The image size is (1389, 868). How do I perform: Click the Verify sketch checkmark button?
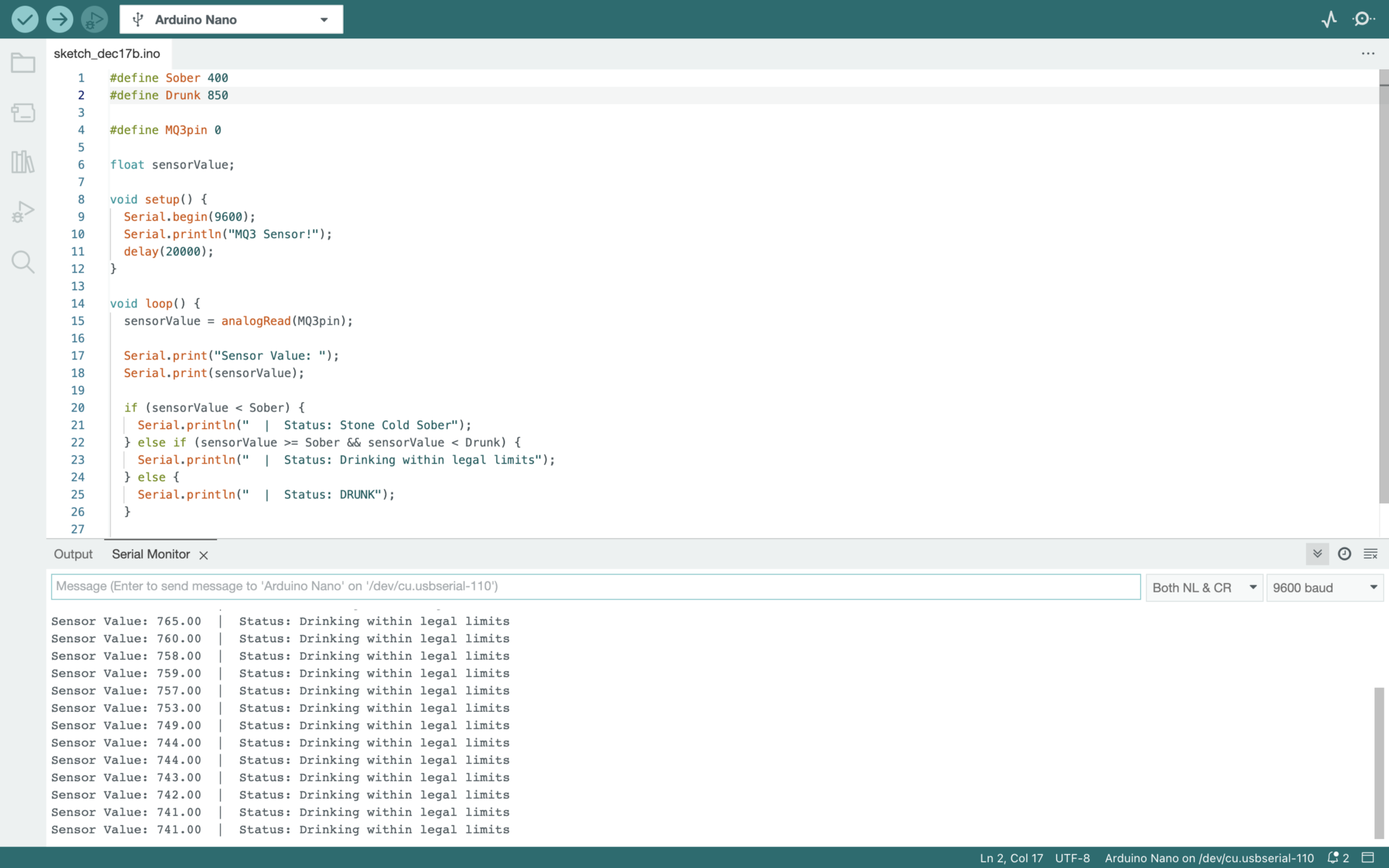[x=25, y=20]
